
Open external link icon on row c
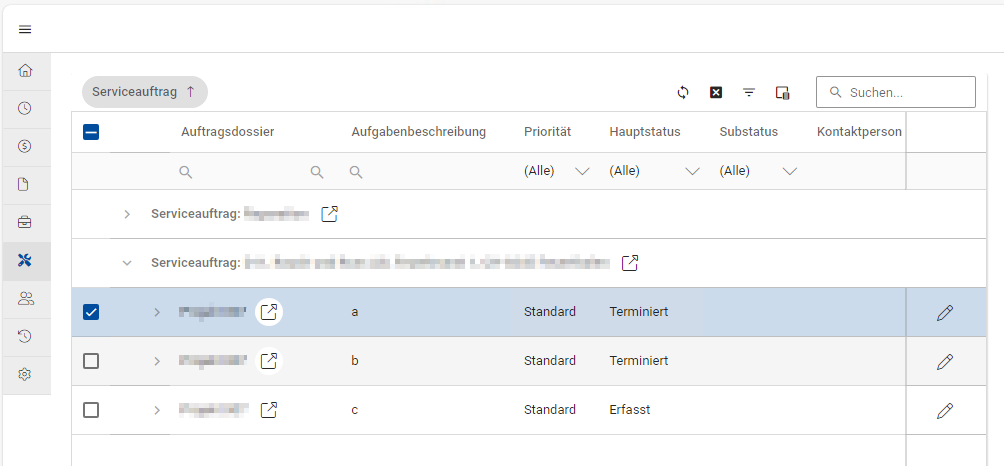tap(269, 409)
